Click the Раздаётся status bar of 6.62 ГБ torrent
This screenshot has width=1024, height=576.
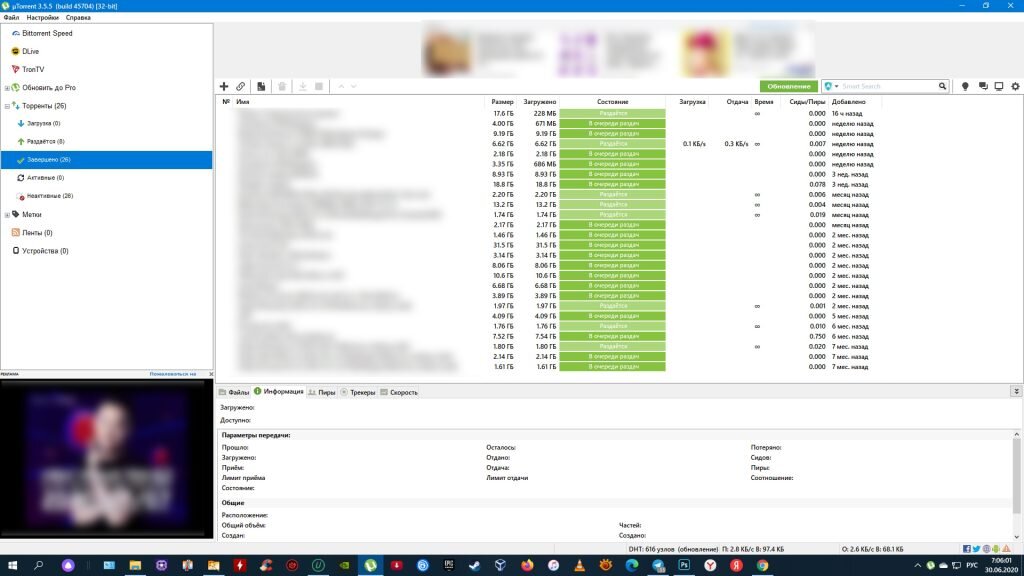tap(613, 144)
